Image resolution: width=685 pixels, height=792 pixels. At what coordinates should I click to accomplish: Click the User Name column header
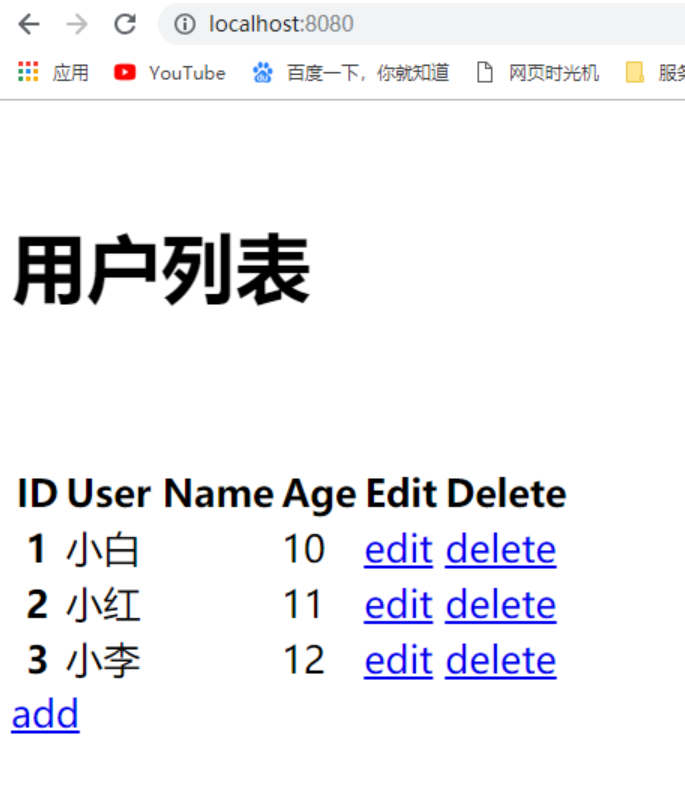[x=170, y=493]
